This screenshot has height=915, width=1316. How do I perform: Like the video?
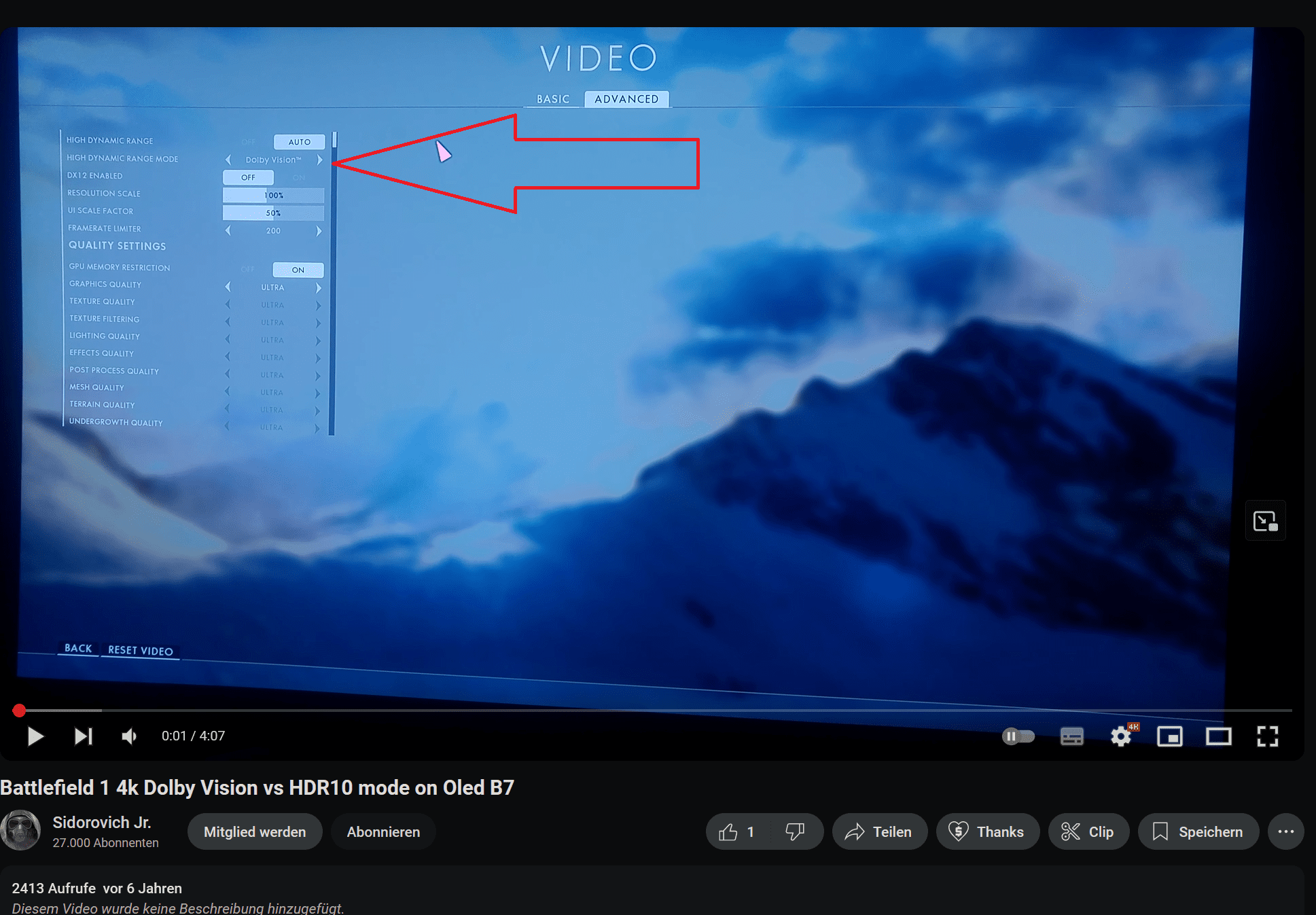(738, 832)
